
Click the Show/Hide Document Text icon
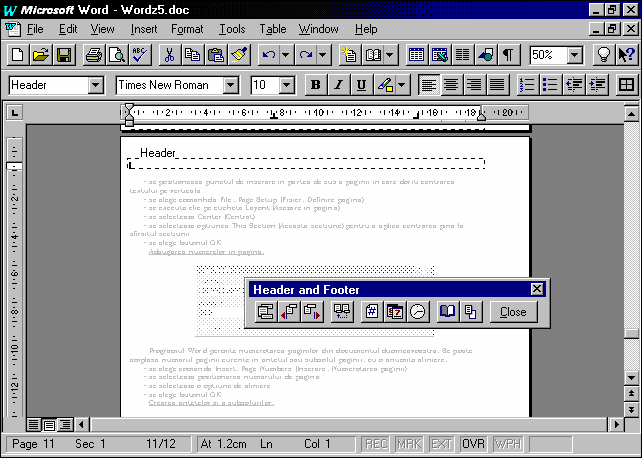(471, 312)
